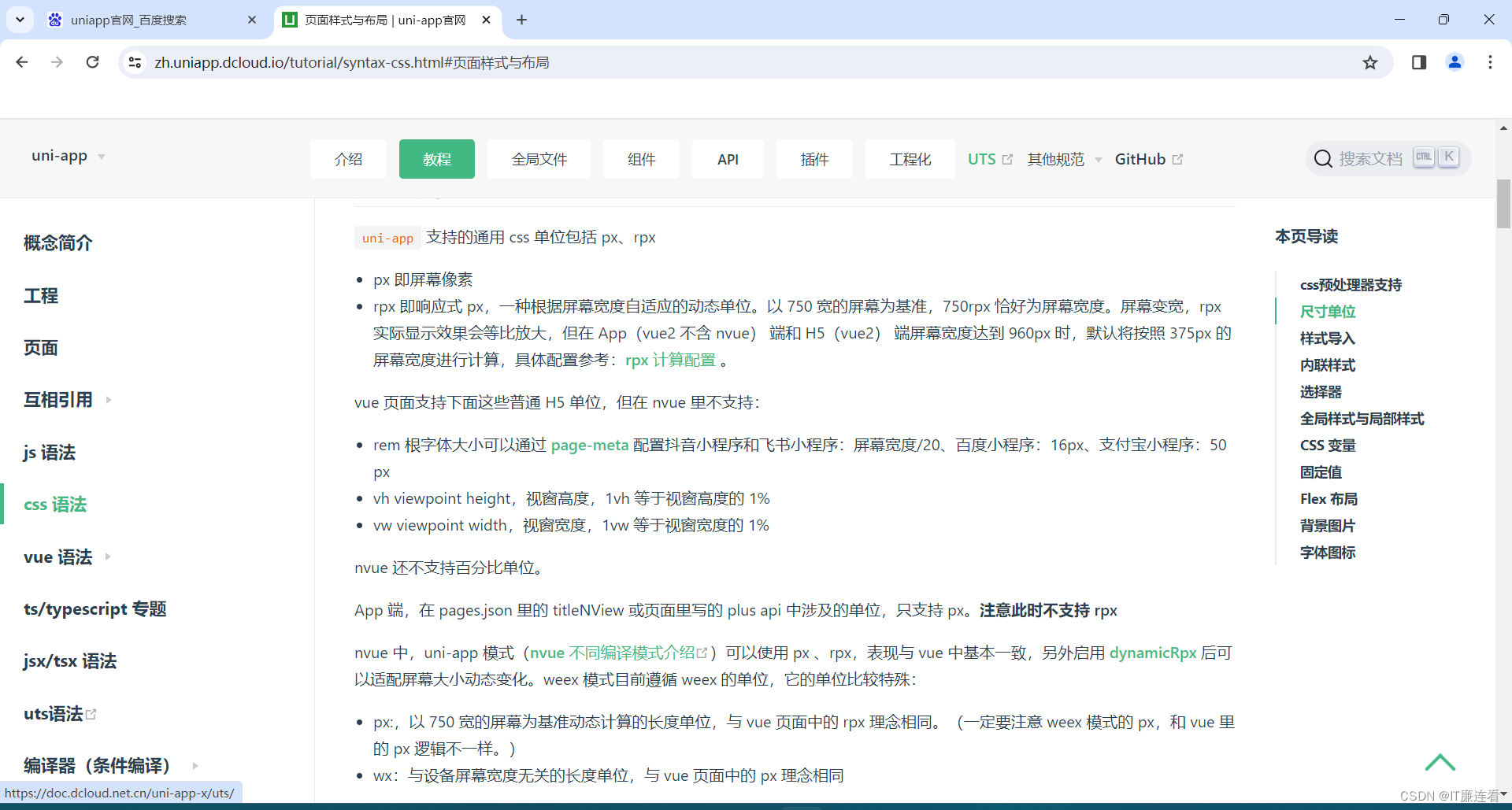Close the 页面样式与布局 tab

[x=487, y=20]
